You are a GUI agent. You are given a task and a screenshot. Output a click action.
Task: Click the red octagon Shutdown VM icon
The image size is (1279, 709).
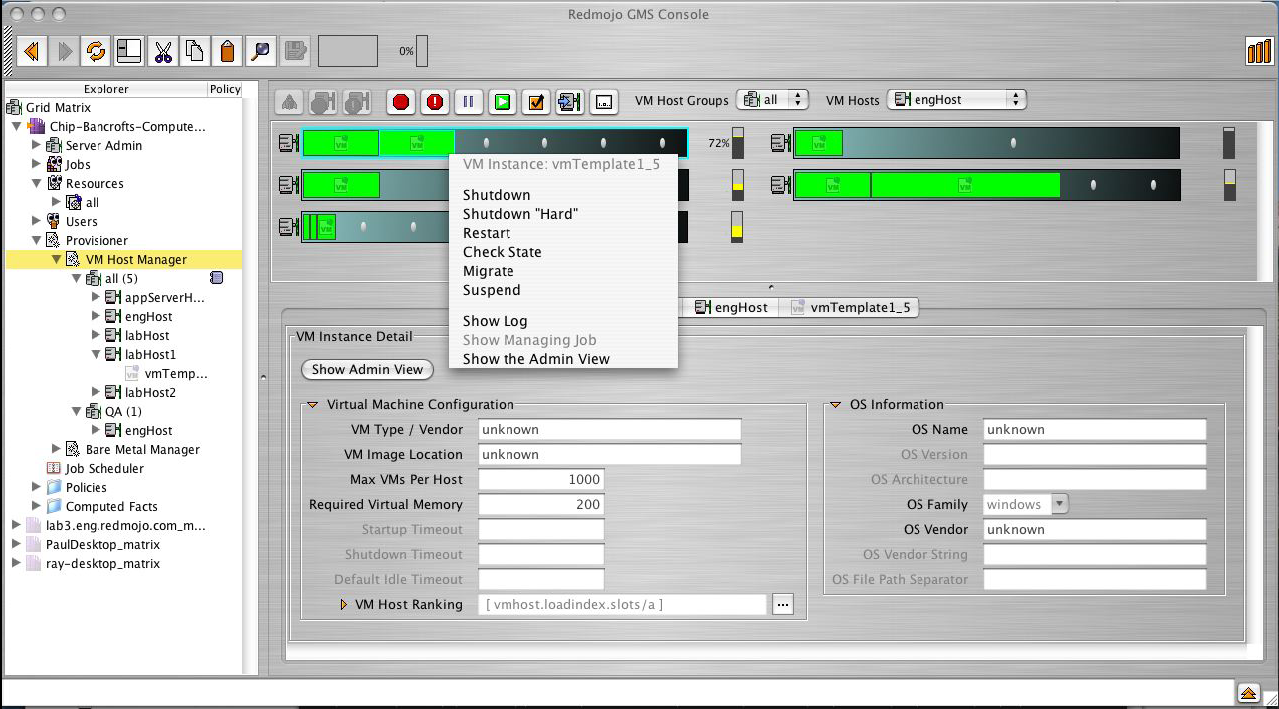[401, 101]
